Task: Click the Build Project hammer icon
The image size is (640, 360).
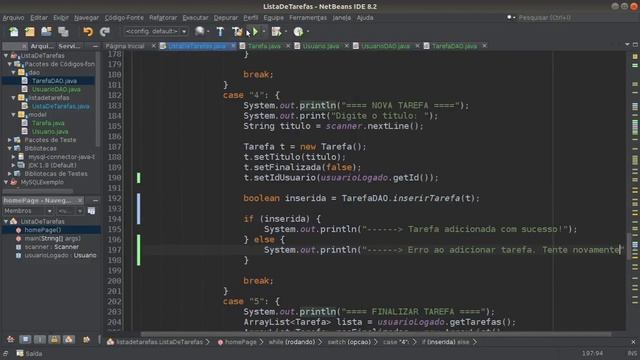Action: (220, 31)
